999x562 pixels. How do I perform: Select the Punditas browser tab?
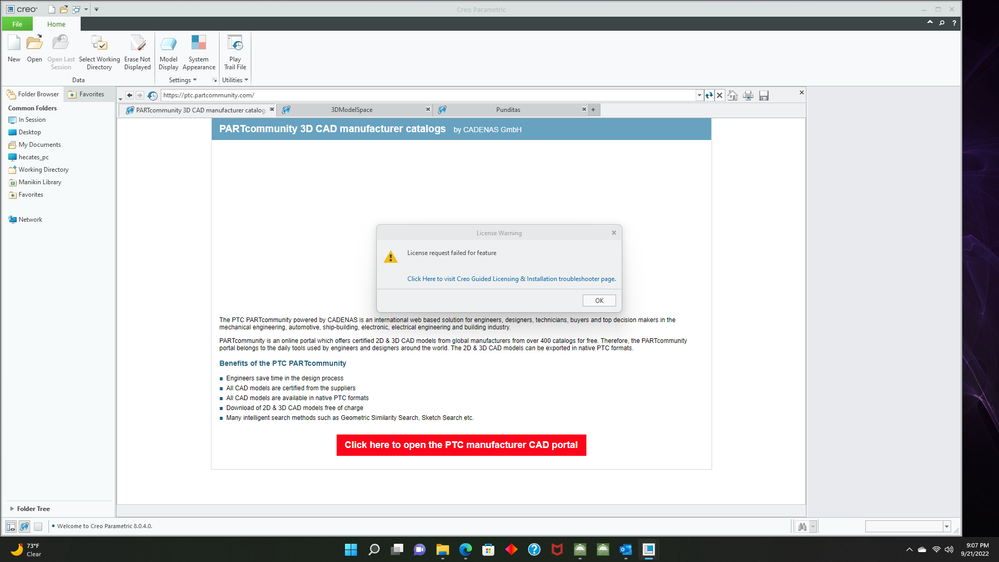pyautogui.click(x=508, y=110)
